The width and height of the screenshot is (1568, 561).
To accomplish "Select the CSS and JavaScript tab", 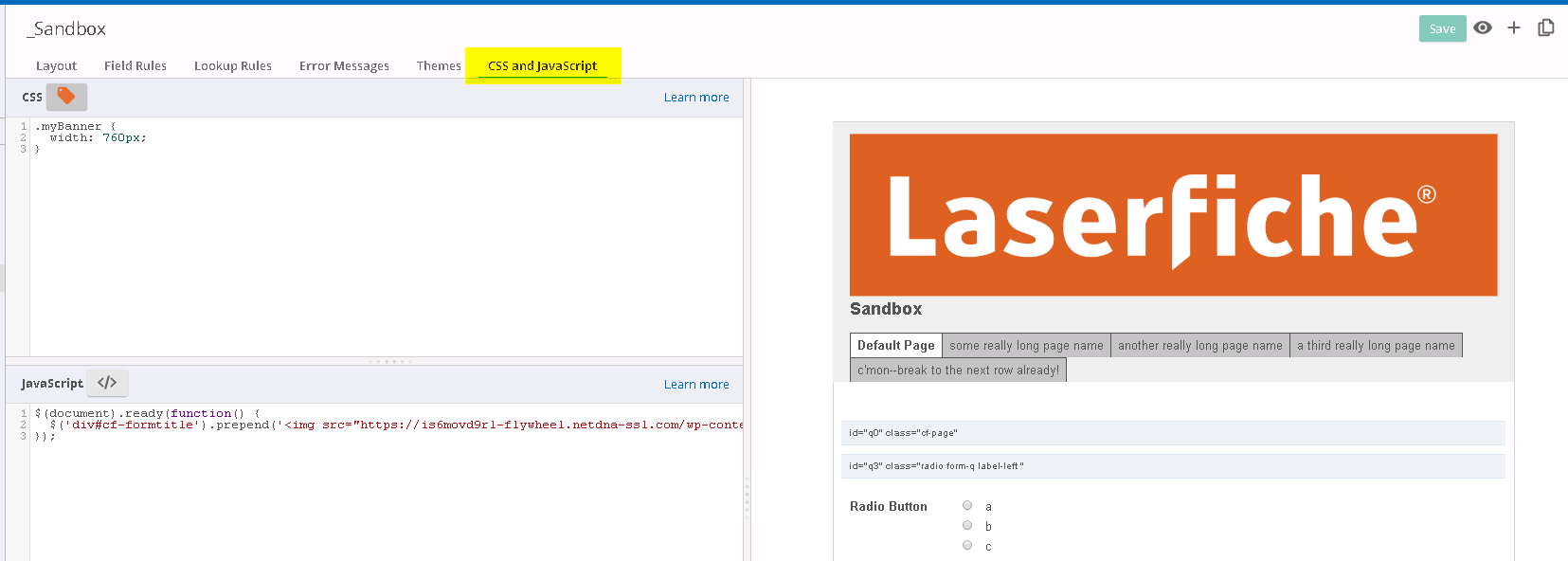I will click(x=543, y=65).
